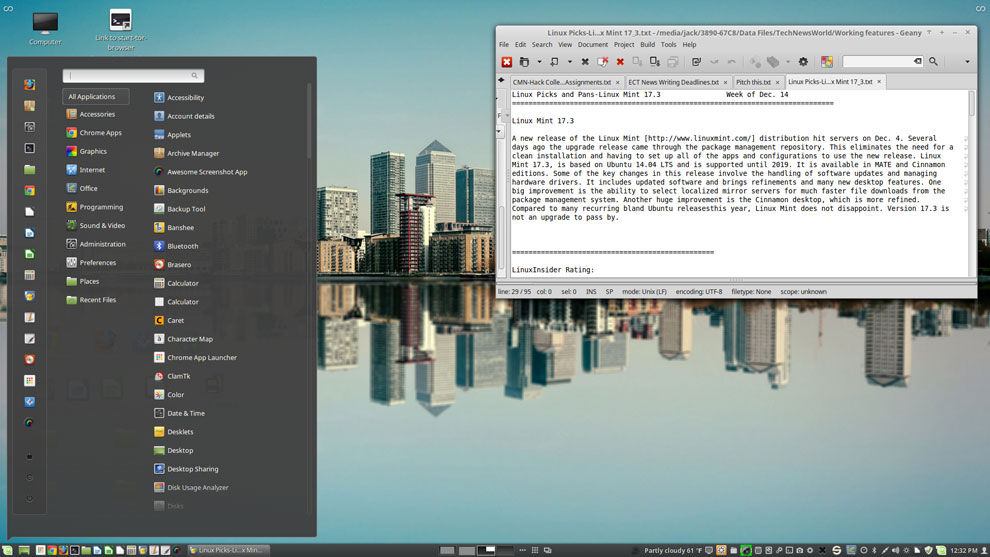The height and width of the screenshot is (557, 990).
Task: Select the Sound & Video menu category
Action: coord(96,225)
